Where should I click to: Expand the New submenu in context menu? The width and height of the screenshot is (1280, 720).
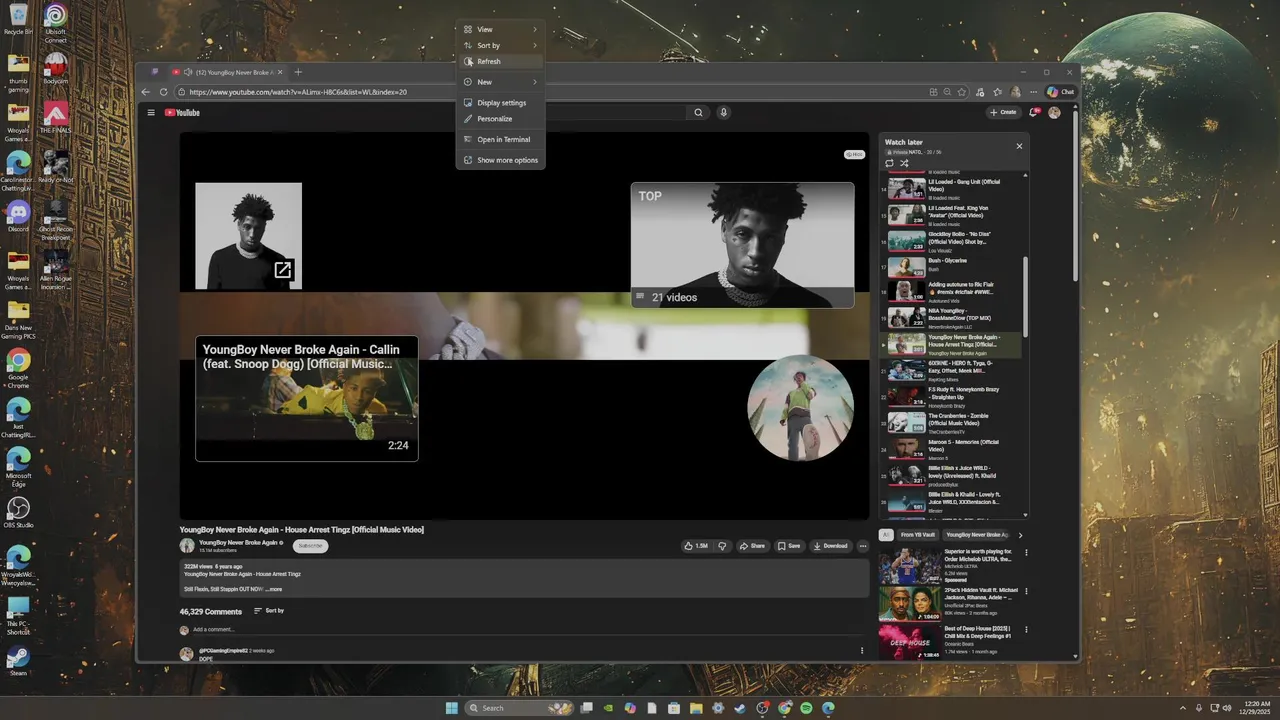tap(500, 82)
